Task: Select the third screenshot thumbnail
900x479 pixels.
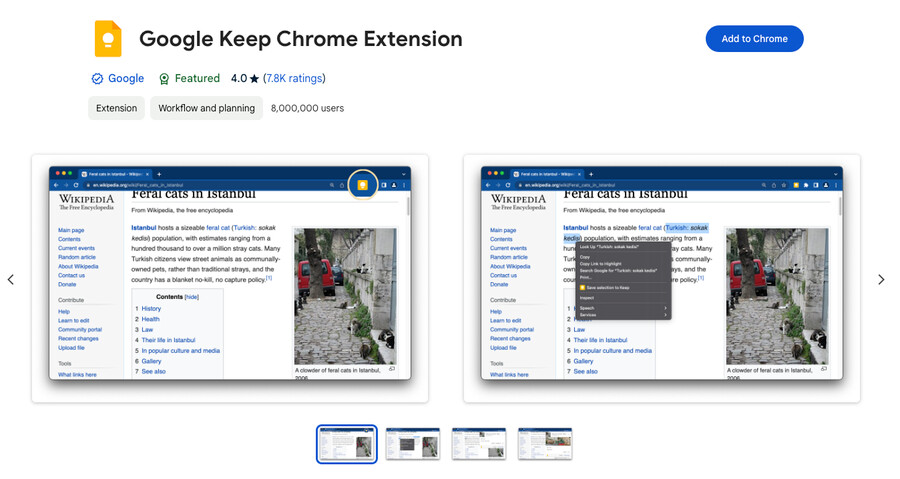Action: click(479, 444)
